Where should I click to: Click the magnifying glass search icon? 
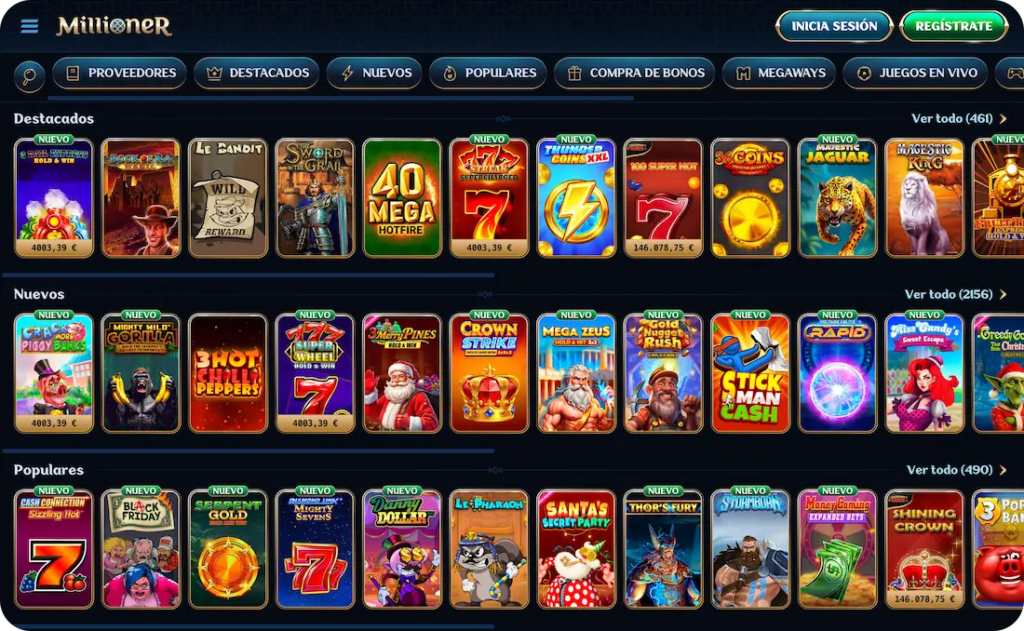tap(29, 76)
